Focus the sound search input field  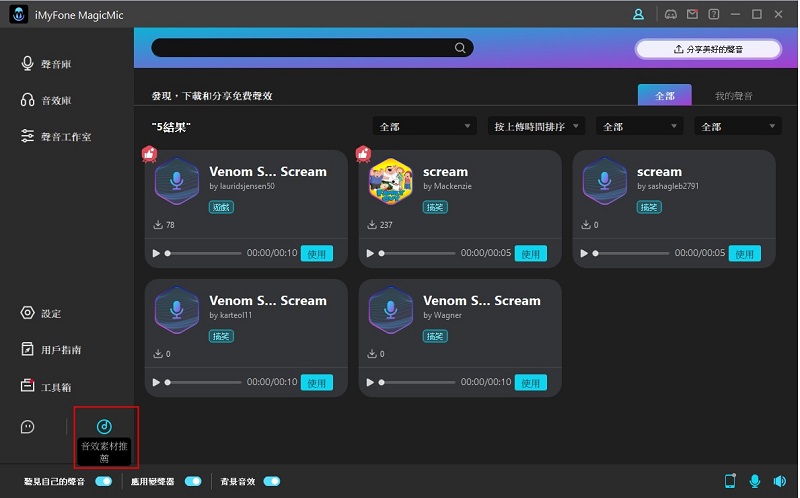(312, 48)
